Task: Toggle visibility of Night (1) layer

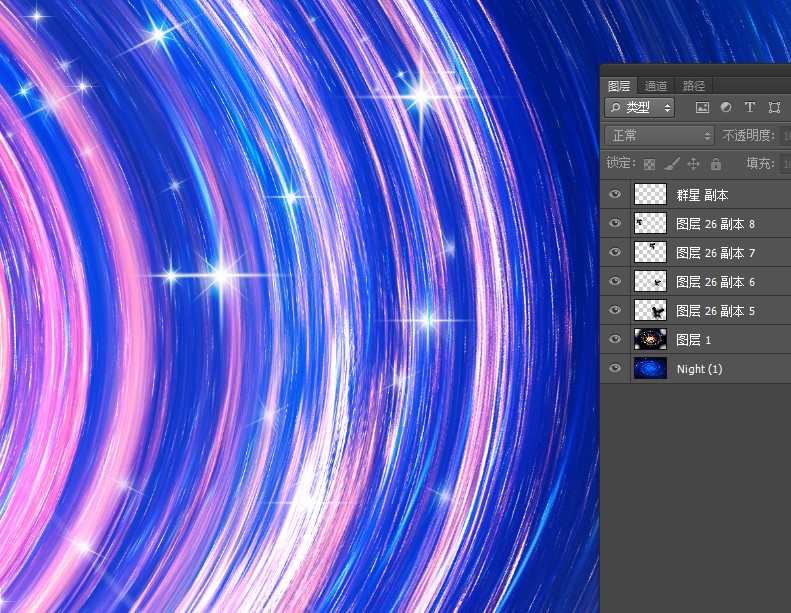Action: [x=615, y=368]
